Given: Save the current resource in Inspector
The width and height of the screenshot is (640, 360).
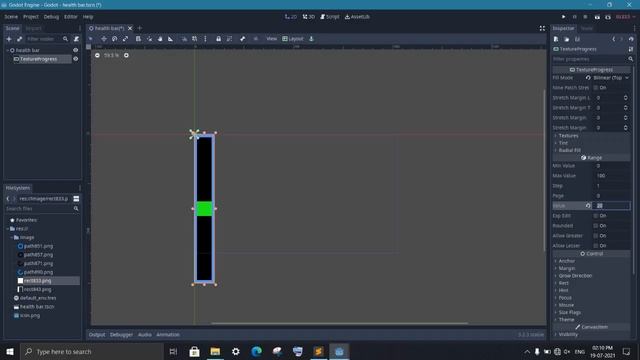Looking at the screenshot, I should point(577,39).
